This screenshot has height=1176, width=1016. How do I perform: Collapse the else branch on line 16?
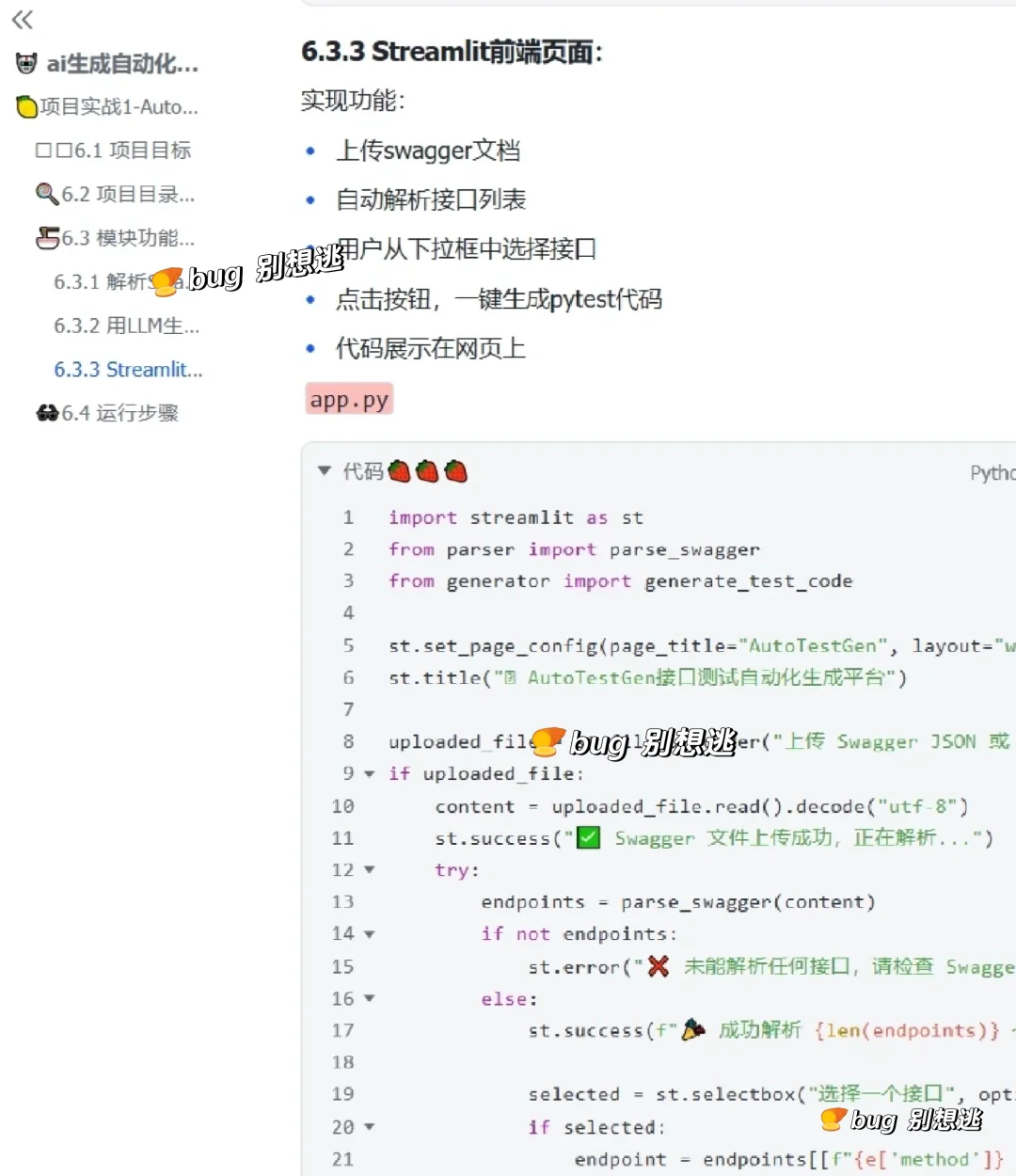(368, 998)
